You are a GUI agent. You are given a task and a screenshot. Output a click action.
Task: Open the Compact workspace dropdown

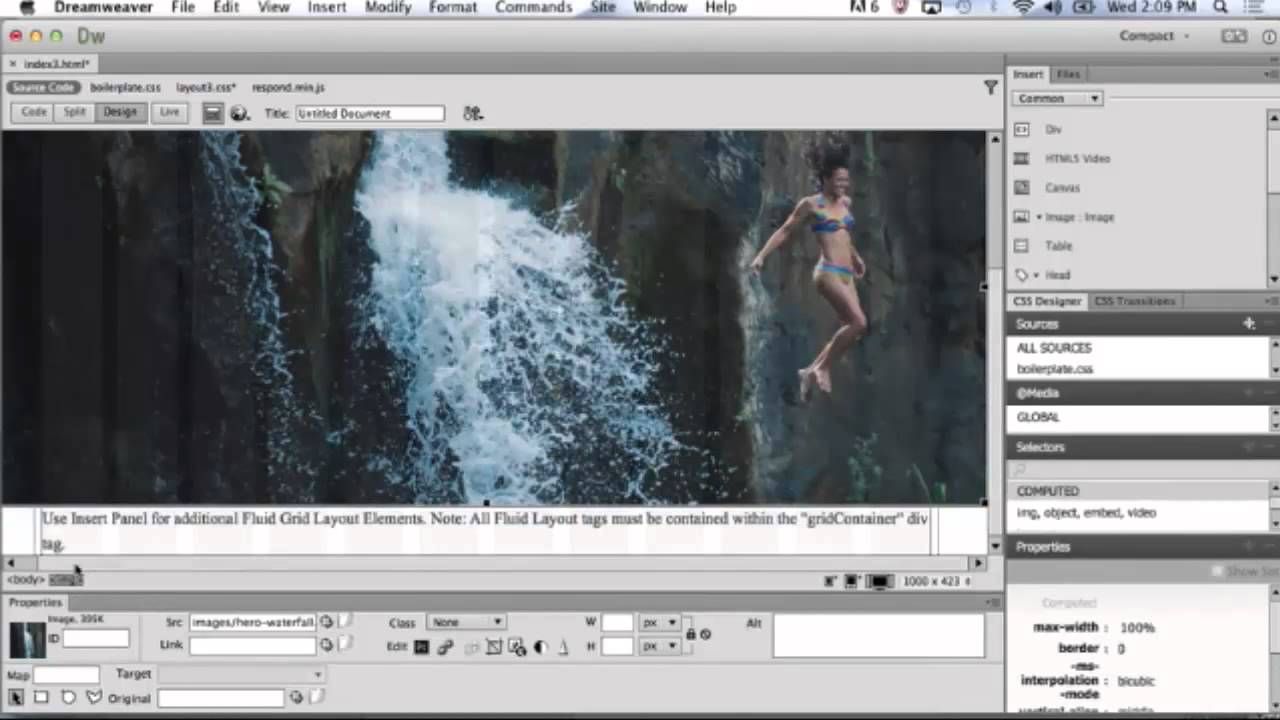1154,36
